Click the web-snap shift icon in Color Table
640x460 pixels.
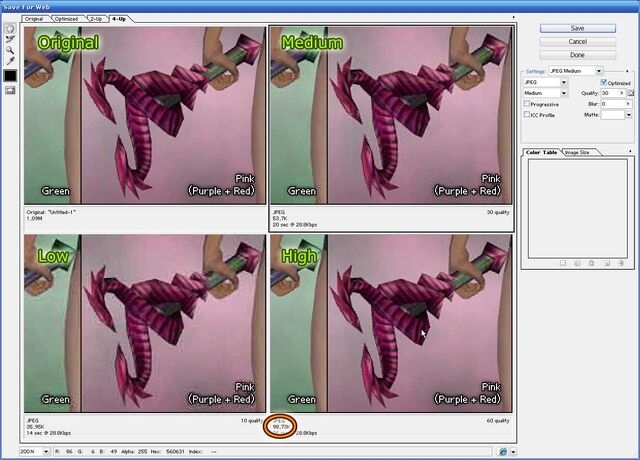pos(577,263)
